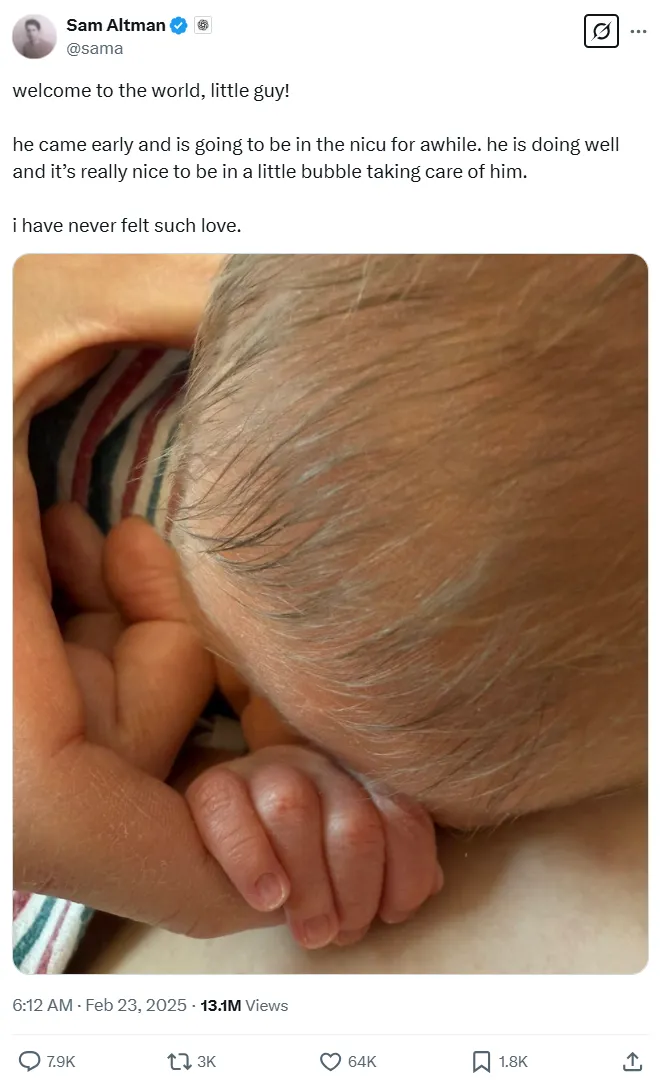Click the reply speech bubble icon
Viewport: 660px width, 1086px height.
[29, 1061]
